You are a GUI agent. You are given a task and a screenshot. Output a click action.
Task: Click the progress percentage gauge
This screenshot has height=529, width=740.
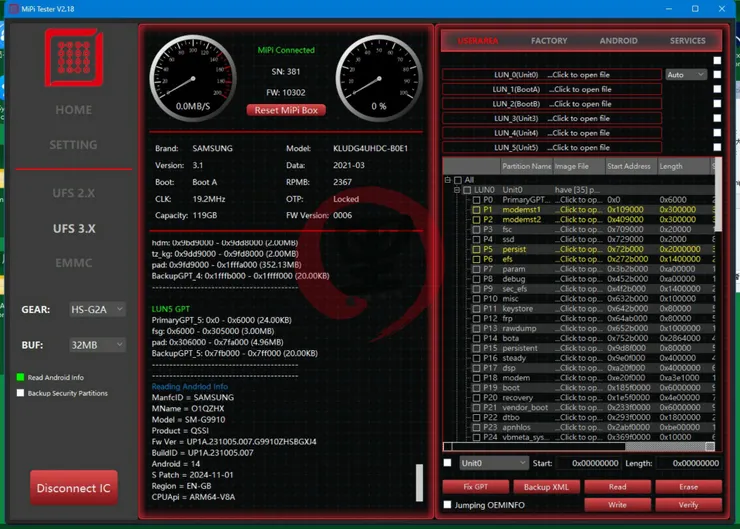pos(378,82)
